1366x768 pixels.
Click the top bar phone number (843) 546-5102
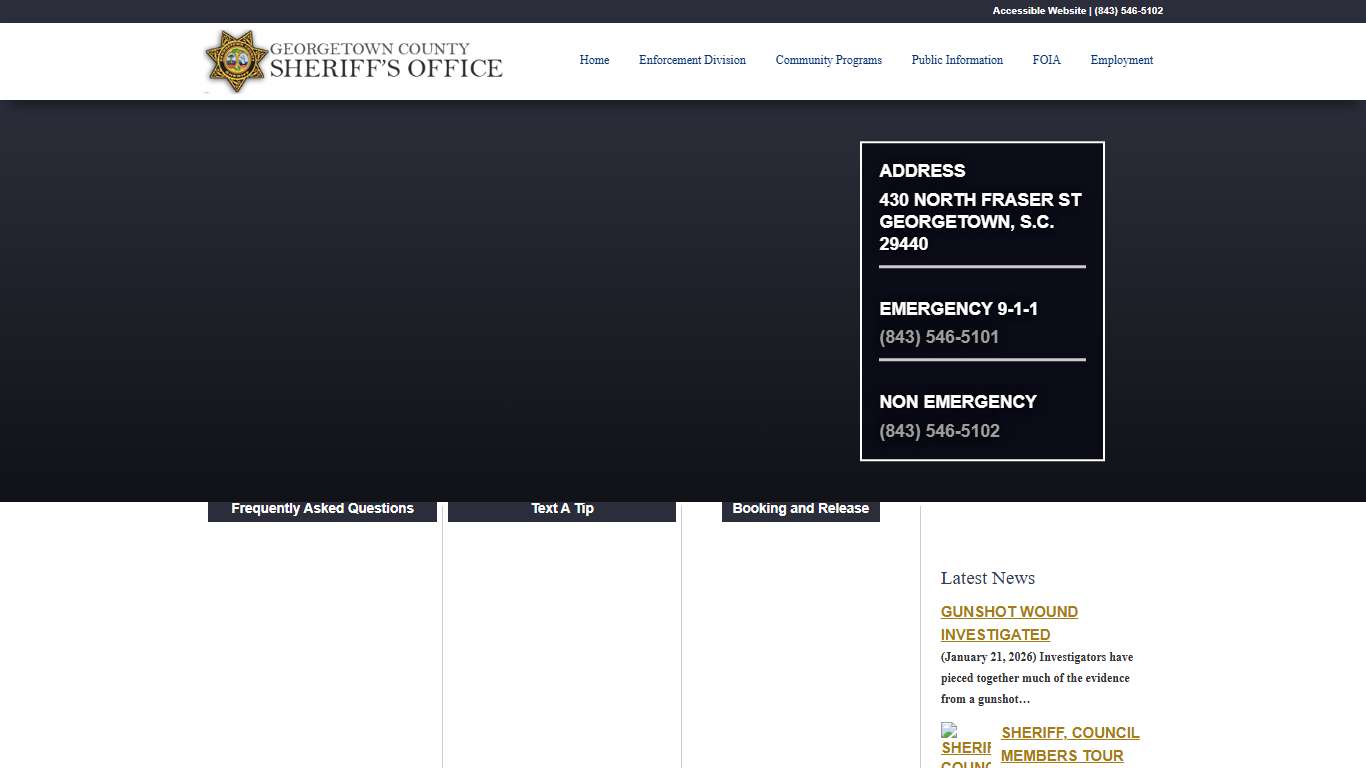tap(1127, 11)
